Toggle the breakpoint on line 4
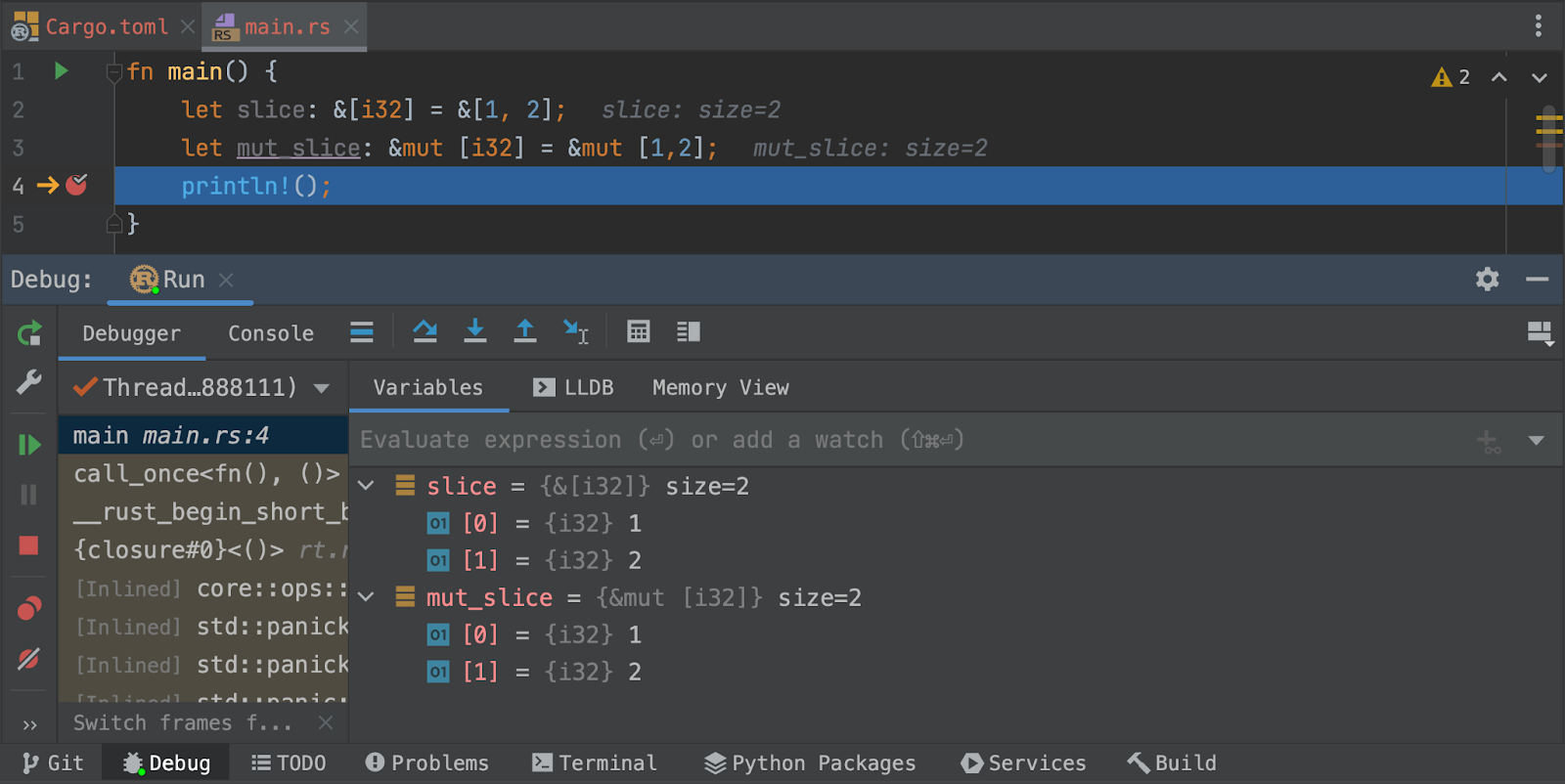Viewport: 1565px width, 784px height. click(x=76, y=185)
